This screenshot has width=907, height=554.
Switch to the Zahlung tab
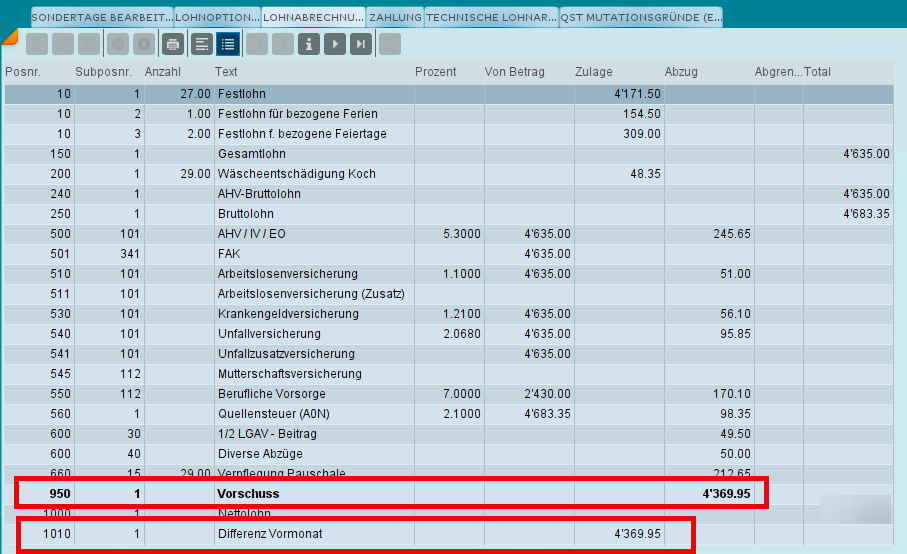click(x=395, y=17)
